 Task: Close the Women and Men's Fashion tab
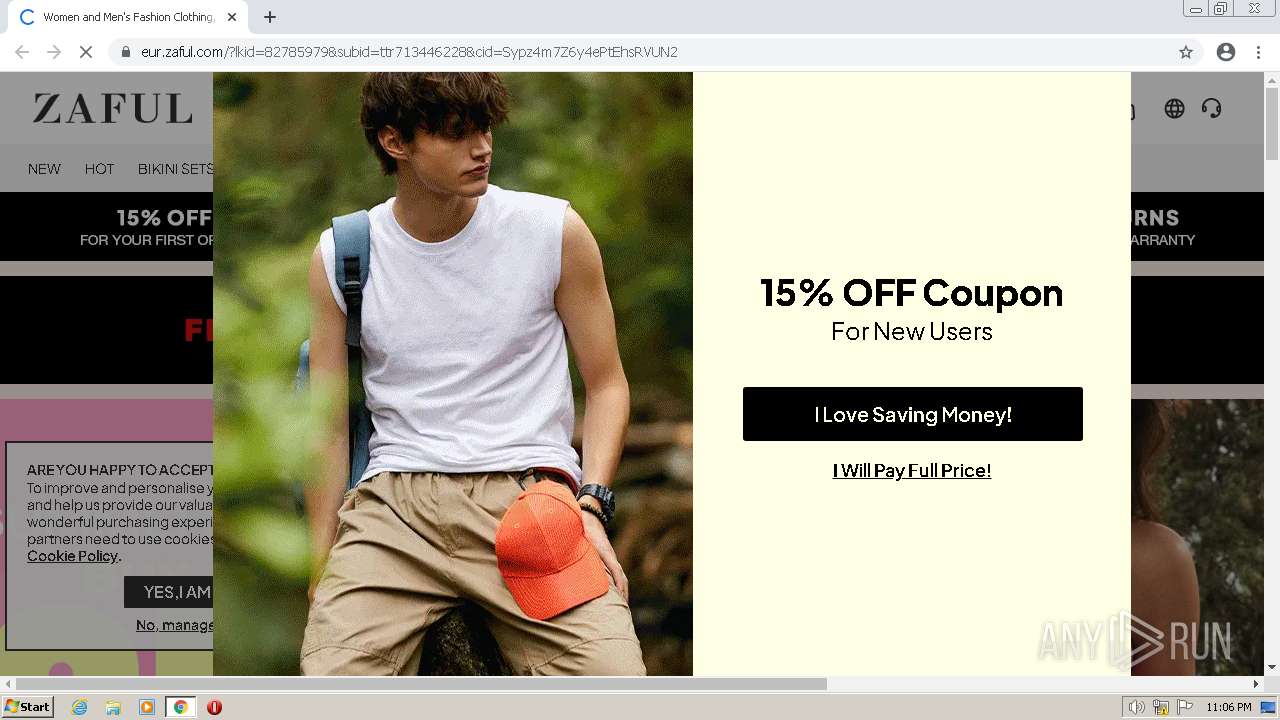pyautogui.click(x=232, y=17)
